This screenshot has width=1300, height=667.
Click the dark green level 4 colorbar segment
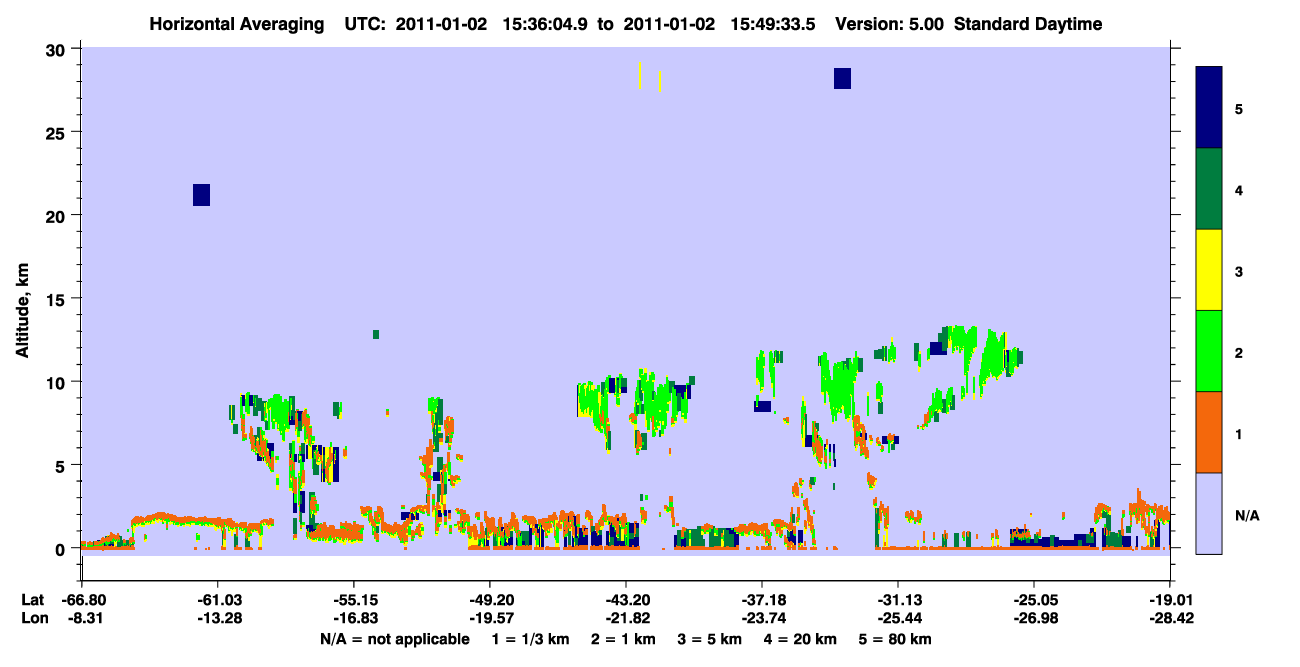coord(1209,189)
